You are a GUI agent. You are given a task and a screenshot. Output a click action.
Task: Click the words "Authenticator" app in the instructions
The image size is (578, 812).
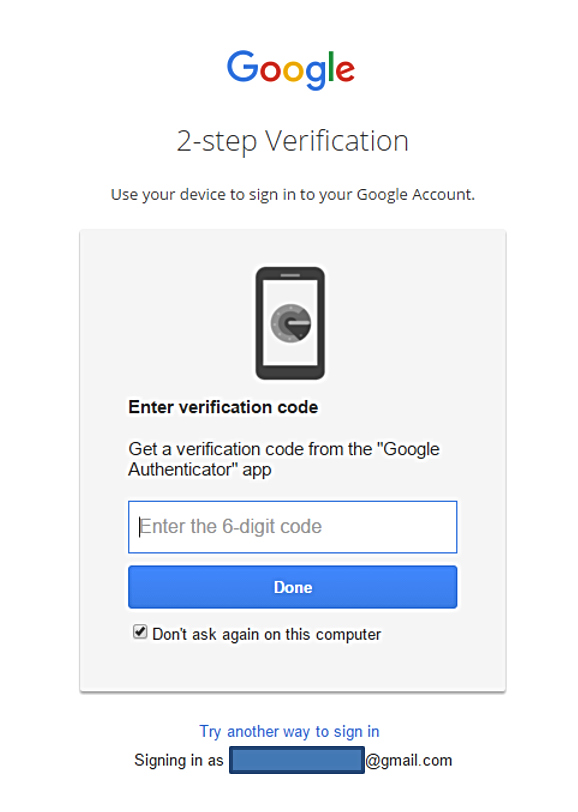pos(200,470)
